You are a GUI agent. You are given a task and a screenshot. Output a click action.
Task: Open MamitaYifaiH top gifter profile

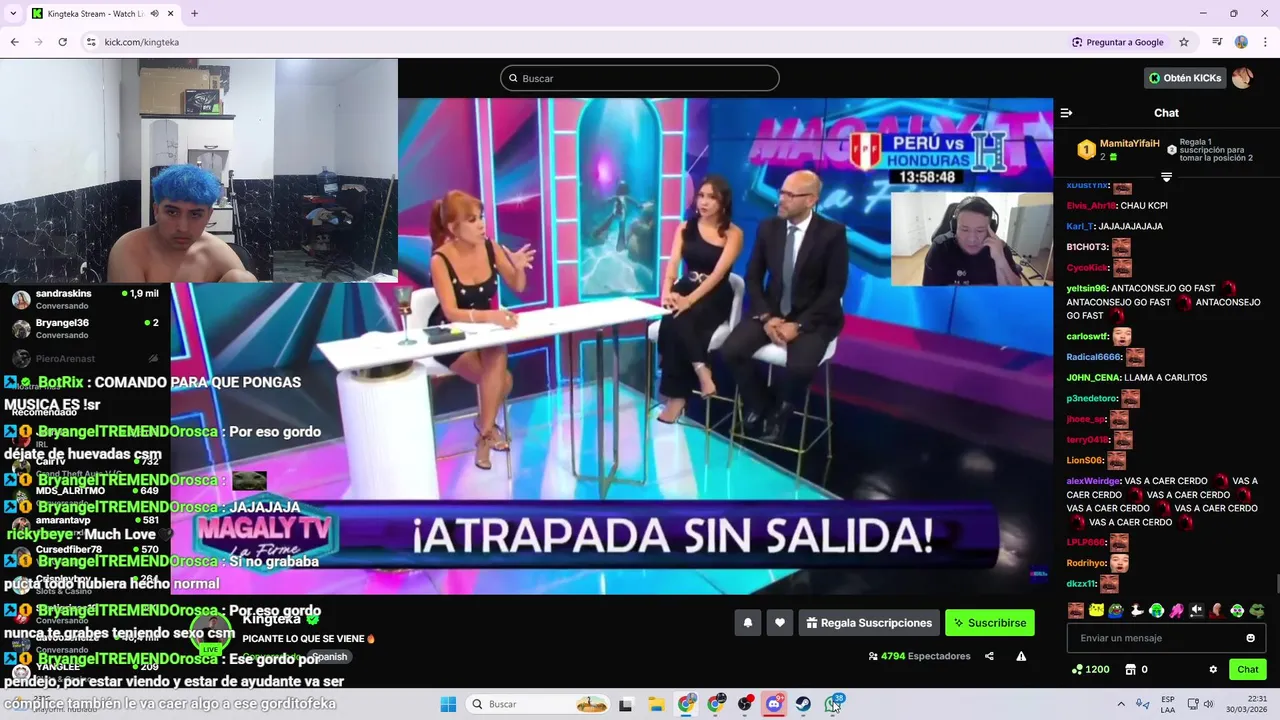coord(1129,144)
